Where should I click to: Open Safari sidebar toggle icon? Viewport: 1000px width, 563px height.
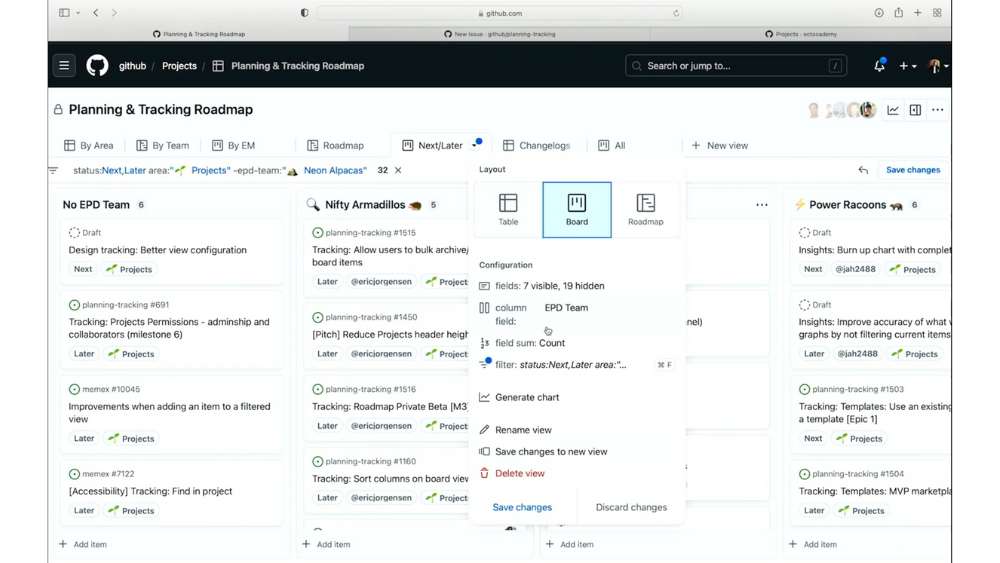(x=64, y=12)
